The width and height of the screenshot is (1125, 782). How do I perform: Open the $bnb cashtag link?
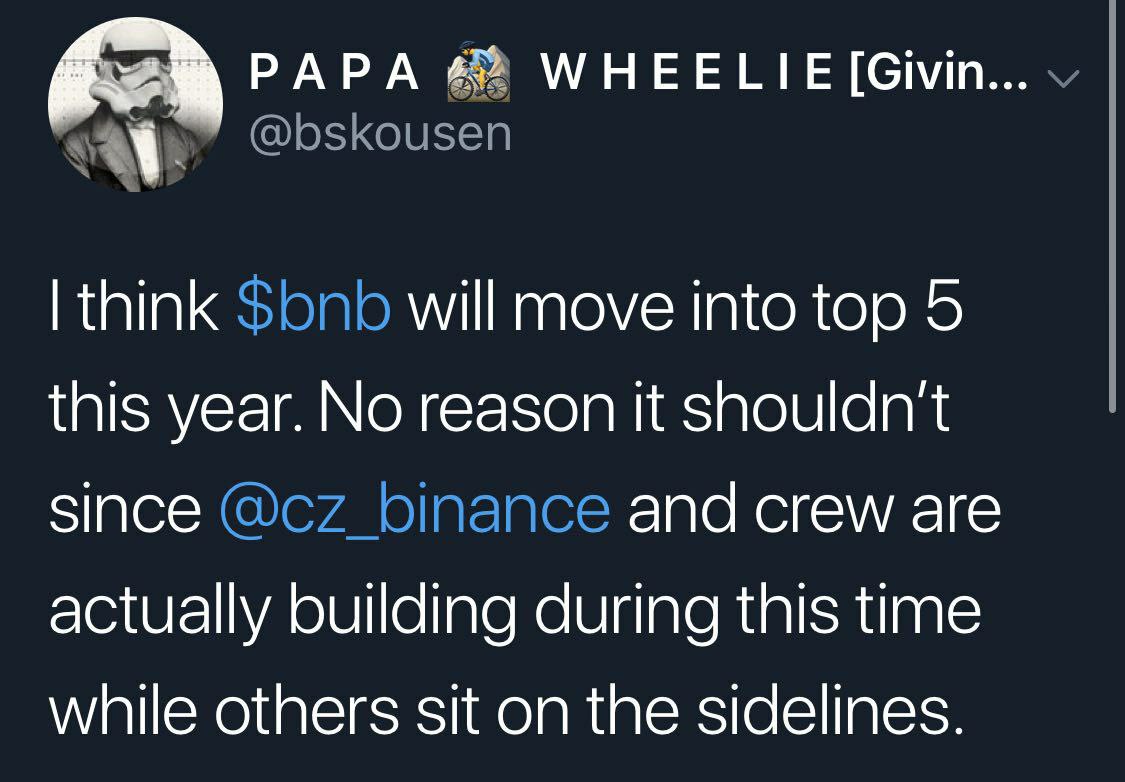pos(314,306)
